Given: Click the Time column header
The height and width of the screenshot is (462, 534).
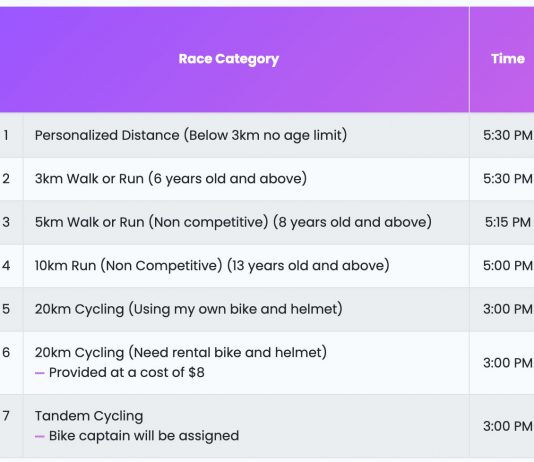Looking at the screenshot, I should (x=507, y=59).
